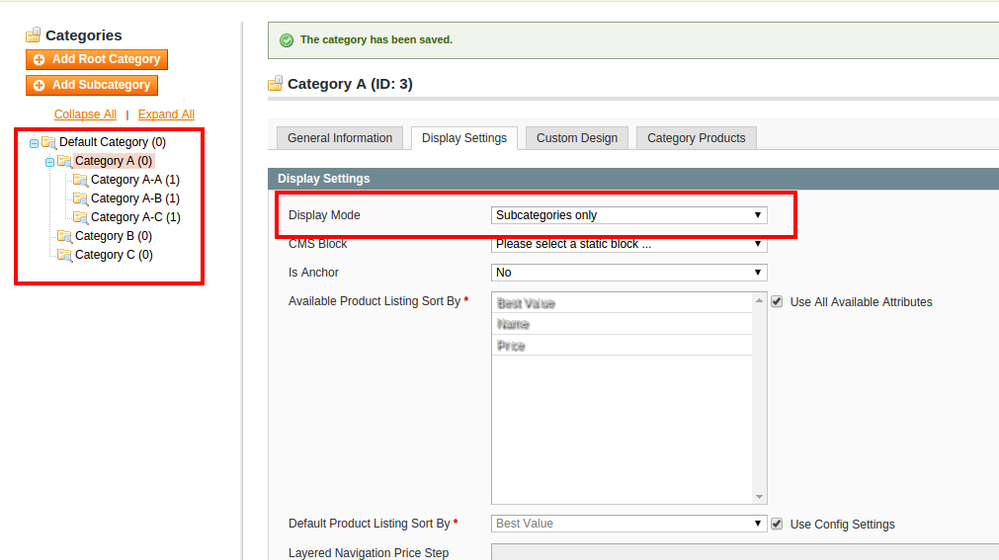Image resolution: width=999 pixels, height=560 pixels.
Task: Click the Category C folder icon
Action: 65,255
